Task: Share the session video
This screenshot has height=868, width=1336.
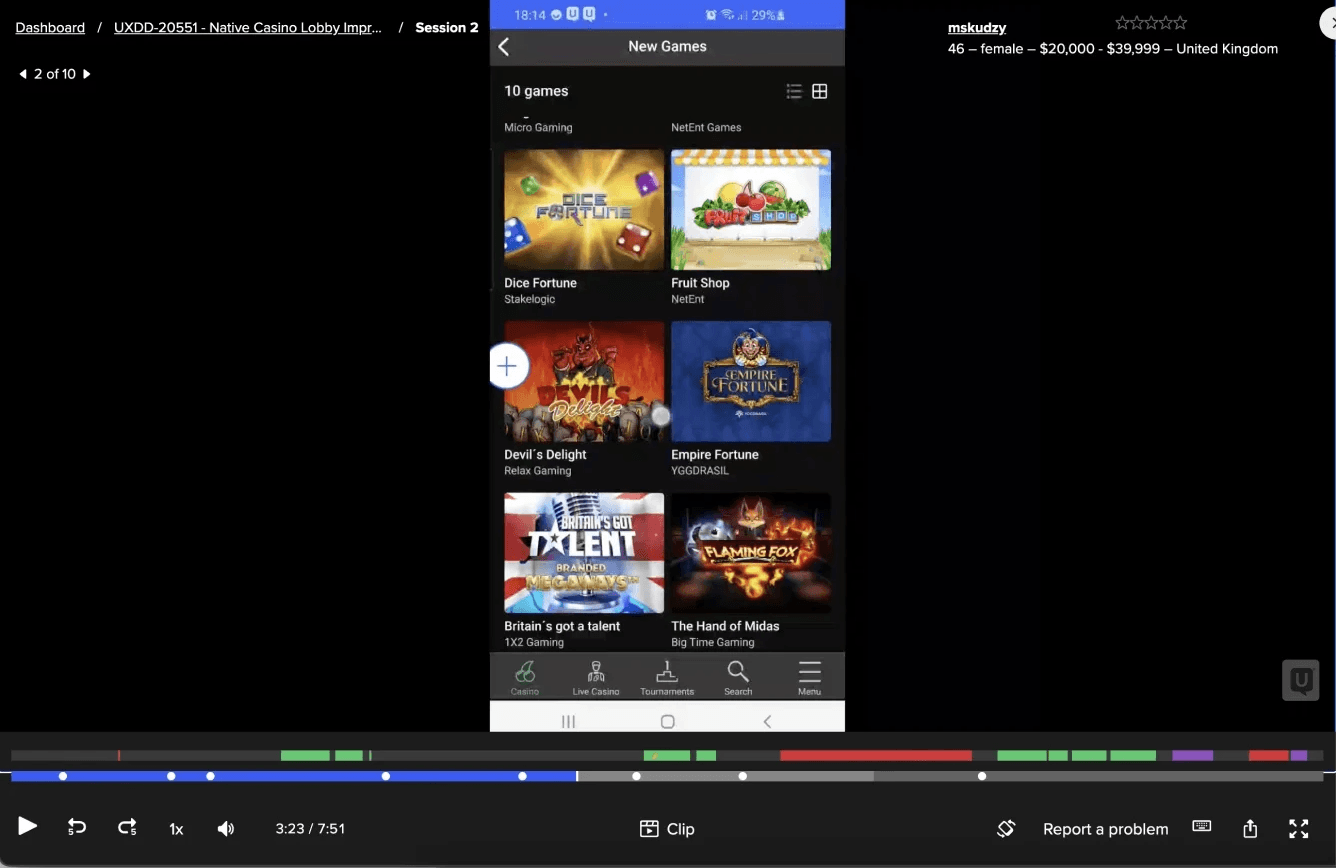Action: tap(1250, 828)
